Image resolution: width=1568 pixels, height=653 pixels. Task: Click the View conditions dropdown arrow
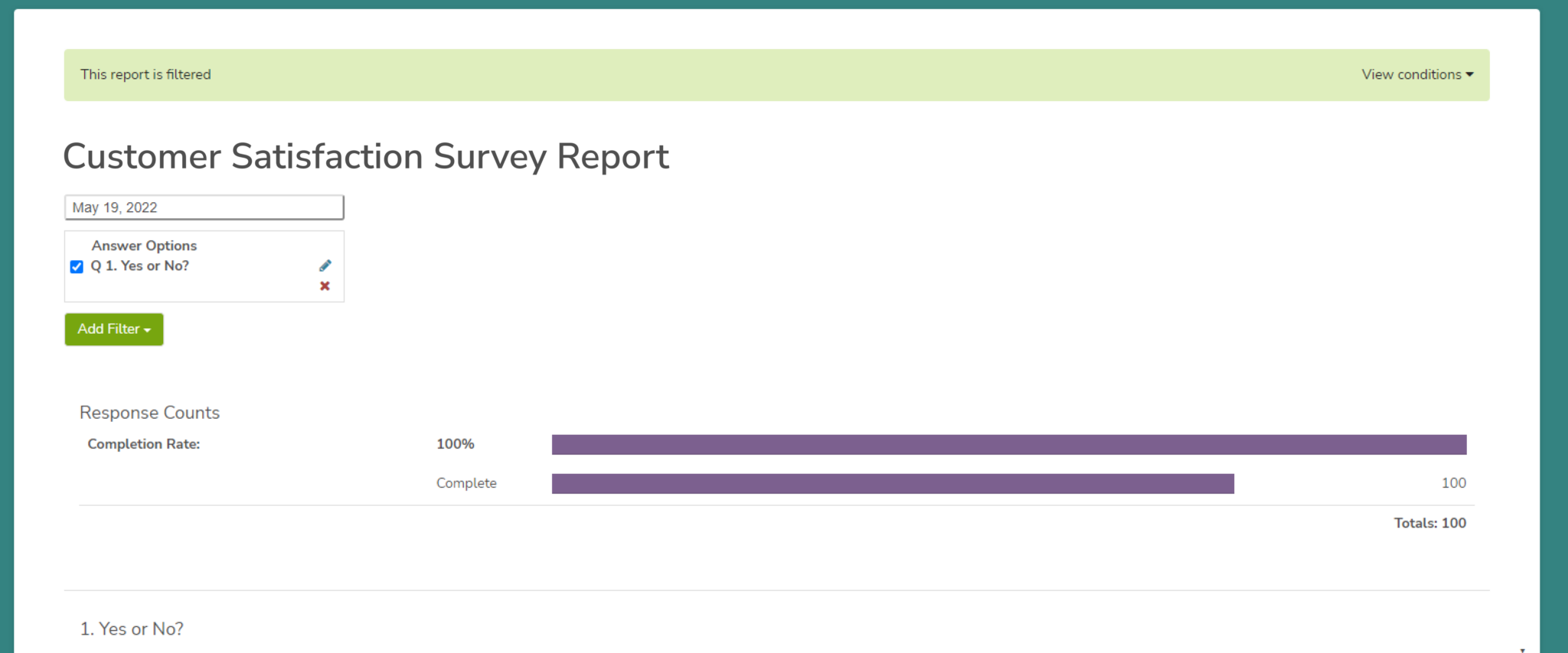click(x=1469, y=74)
